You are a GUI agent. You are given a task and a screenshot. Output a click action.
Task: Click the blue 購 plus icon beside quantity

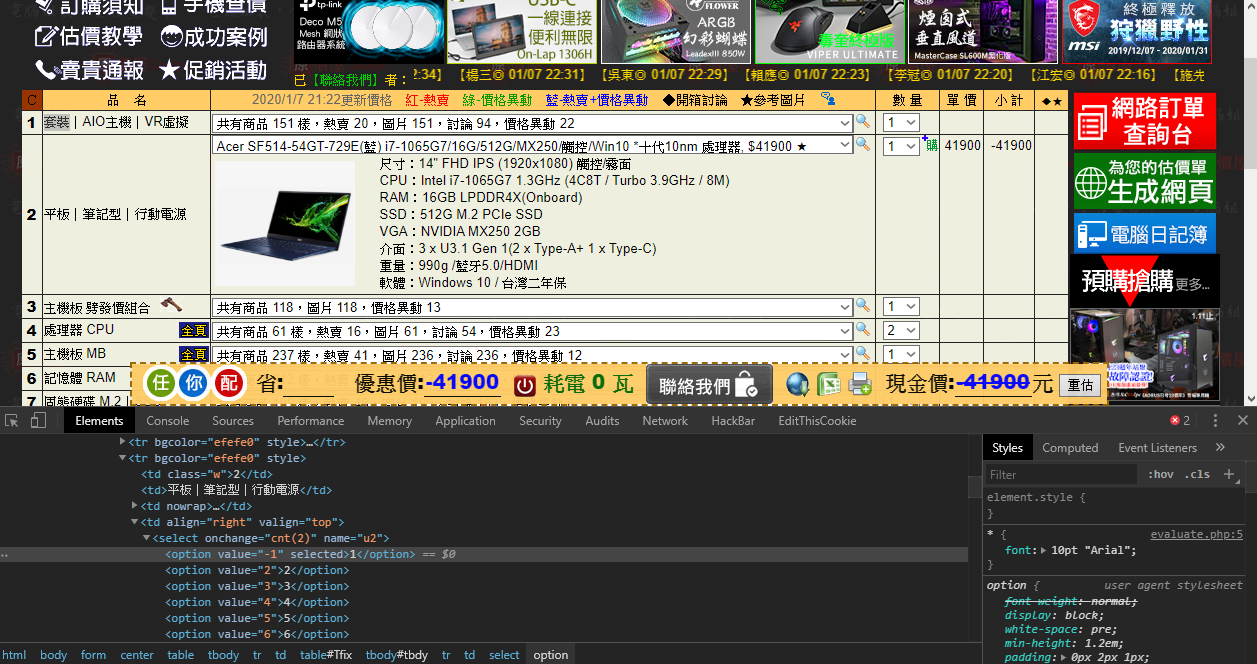tap(929, 144)
